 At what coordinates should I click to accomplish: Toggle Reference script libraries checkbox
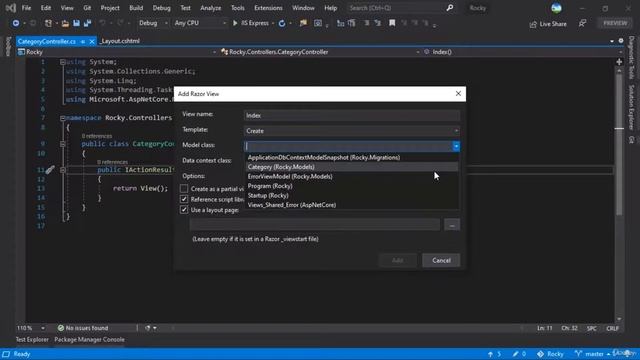(x=184, y=199)
